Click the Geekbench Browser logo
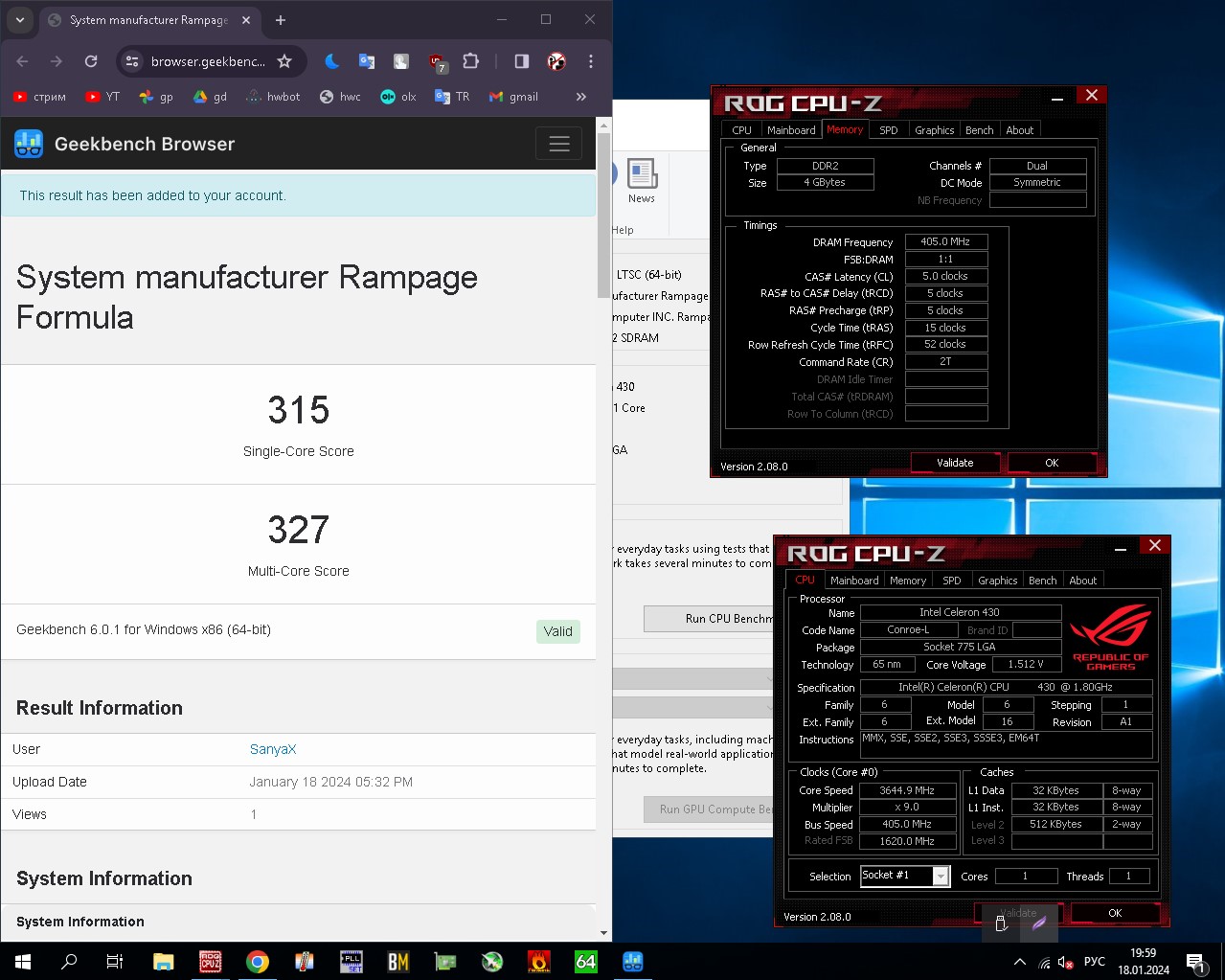The height and width of the screenshot is (980, 1225). pos(29,144)
